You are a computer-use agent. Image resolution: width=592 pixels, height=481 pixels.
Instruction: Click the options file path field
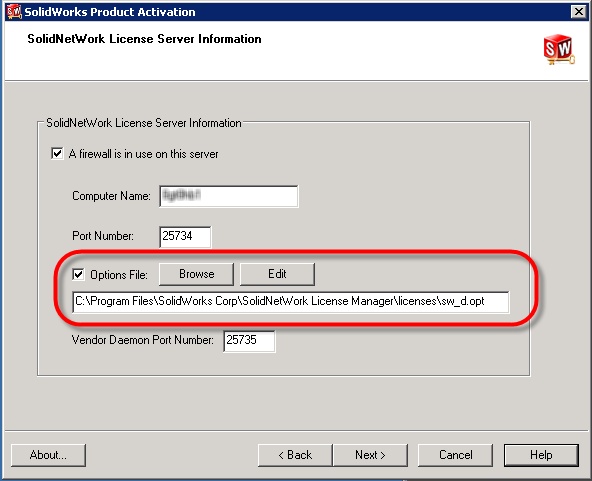tap(290, 302)
